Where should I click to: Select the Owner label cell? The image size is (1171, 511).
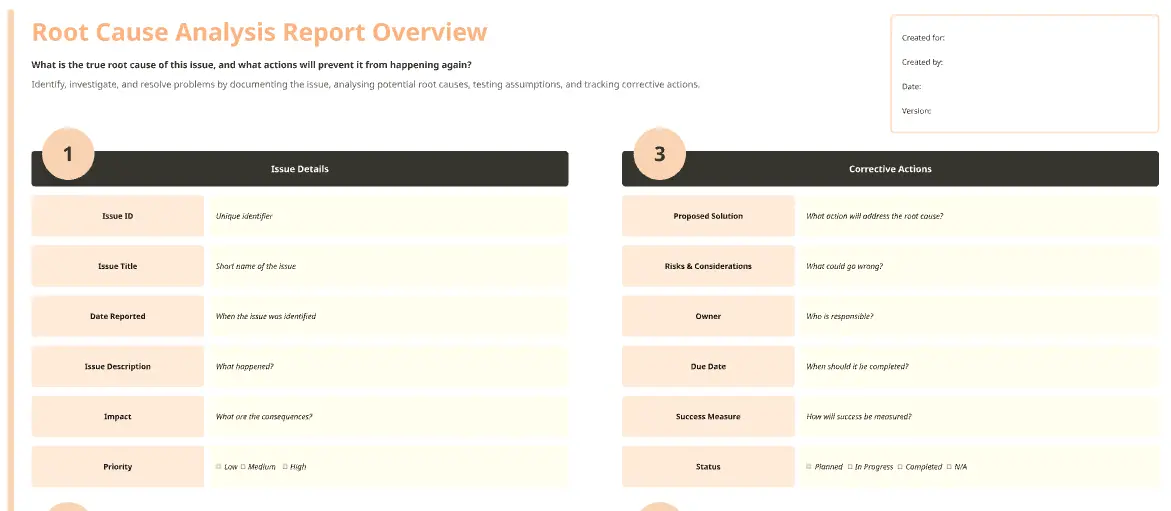708,316
